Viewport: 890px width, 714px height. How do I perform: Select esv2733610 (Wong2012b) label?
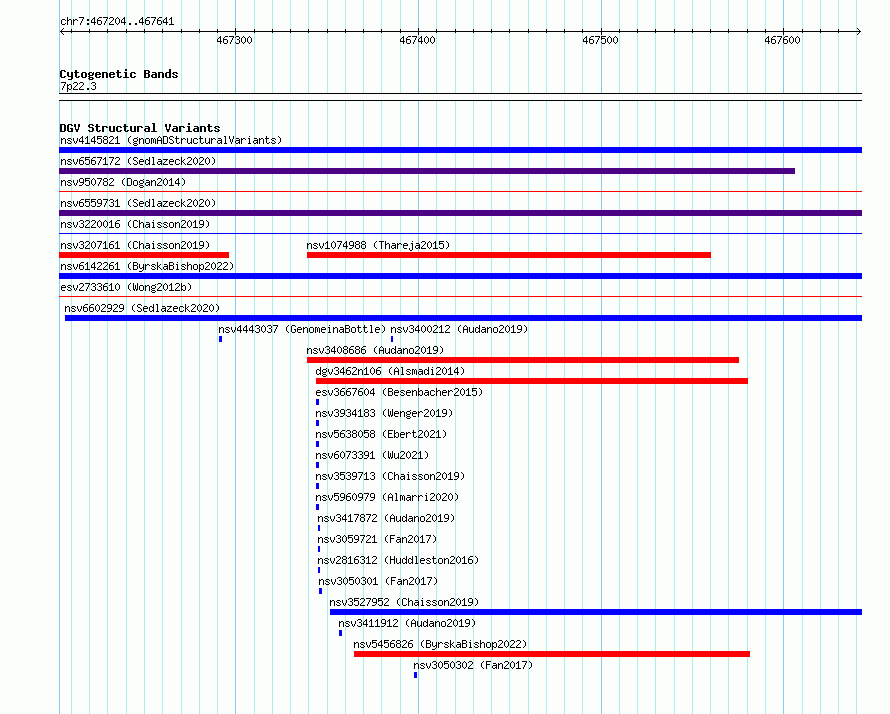[126, 287]
